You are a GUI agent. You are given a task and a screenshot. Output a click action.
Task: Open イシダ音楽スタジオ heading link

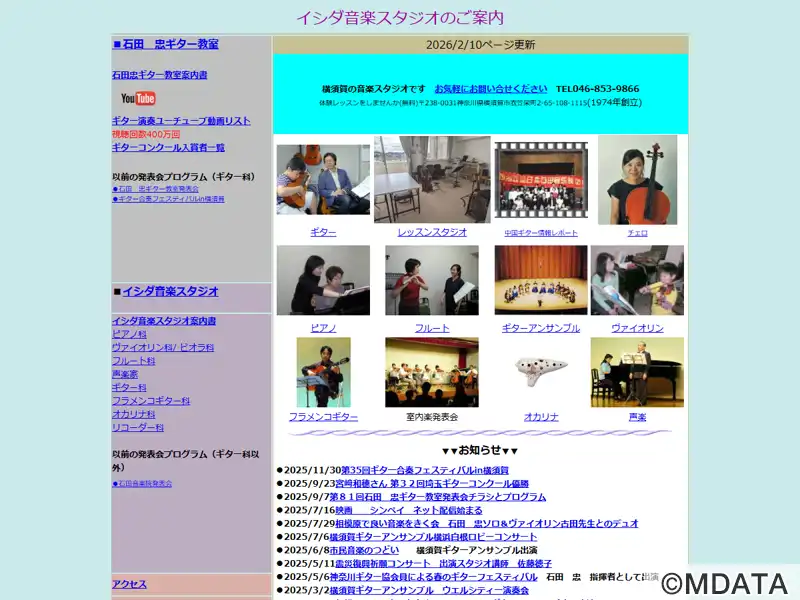(170, 291)
